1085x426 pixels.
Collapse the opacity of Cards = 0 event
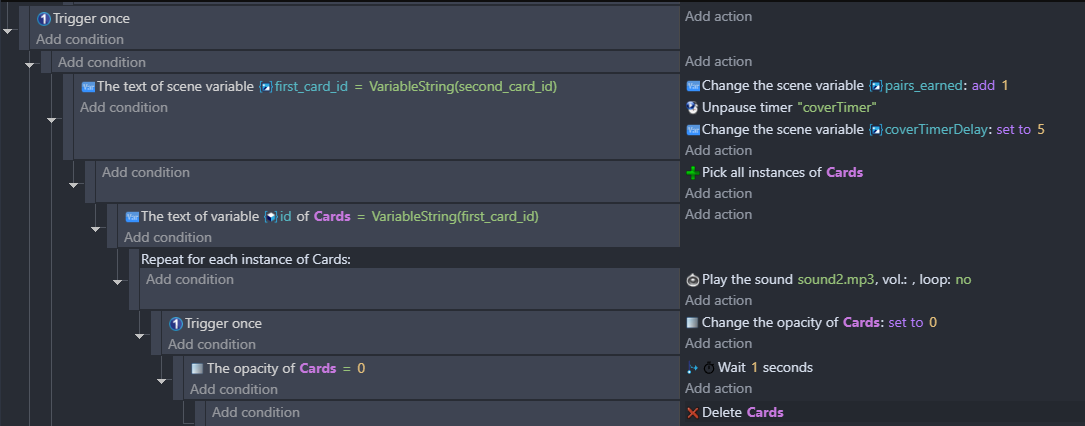(162, 380)
